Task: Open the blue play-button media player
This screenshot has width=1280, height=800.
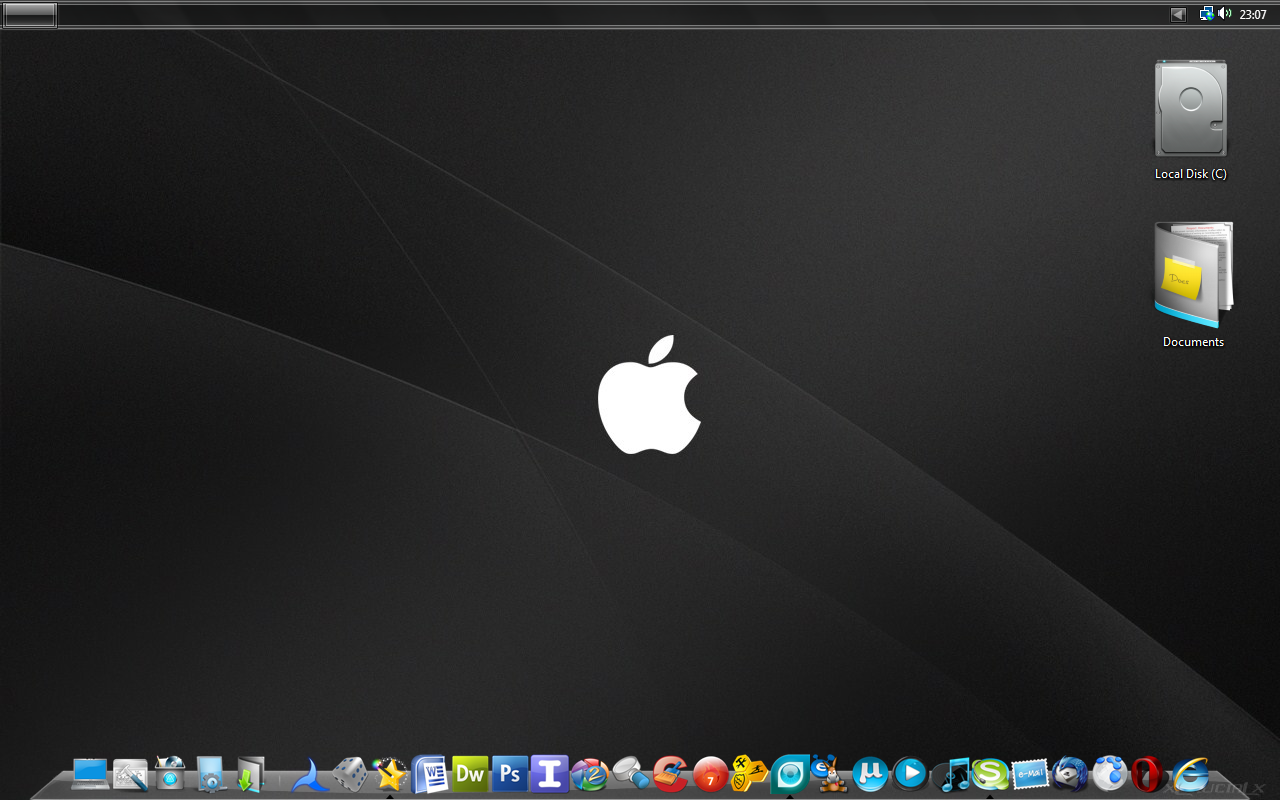Action: tap(910, 774)
